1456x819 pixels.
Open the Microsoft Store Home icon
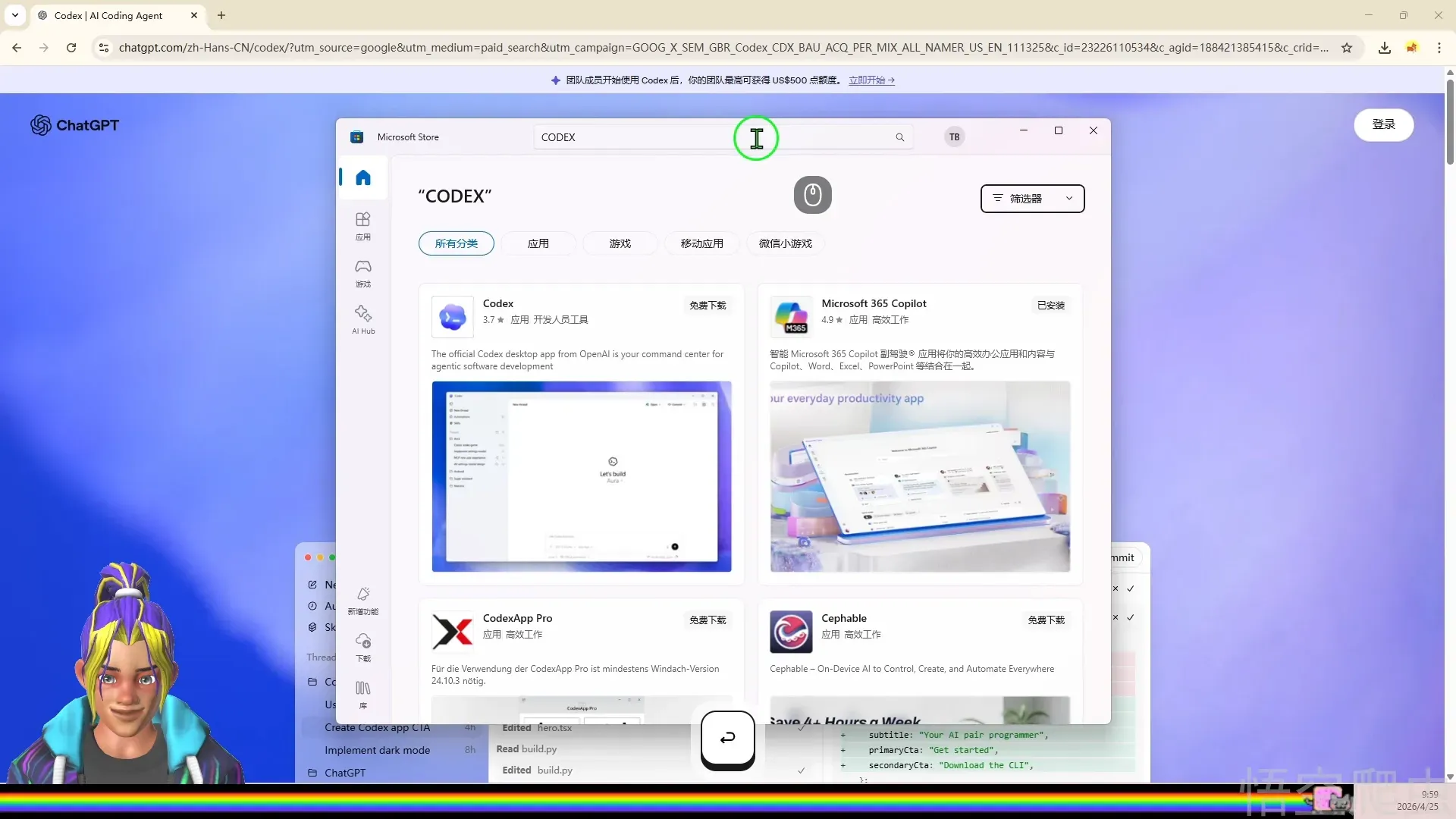(363, 177)
